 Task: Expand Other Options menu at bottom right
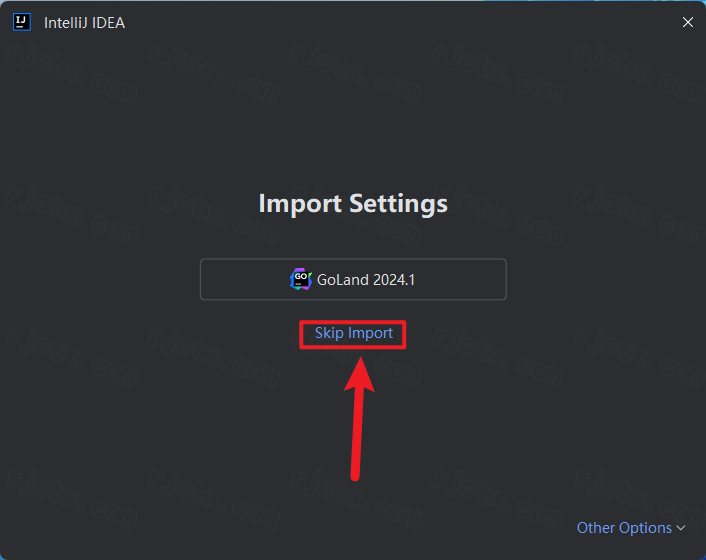pyautogui.click(x=630, y=527)
